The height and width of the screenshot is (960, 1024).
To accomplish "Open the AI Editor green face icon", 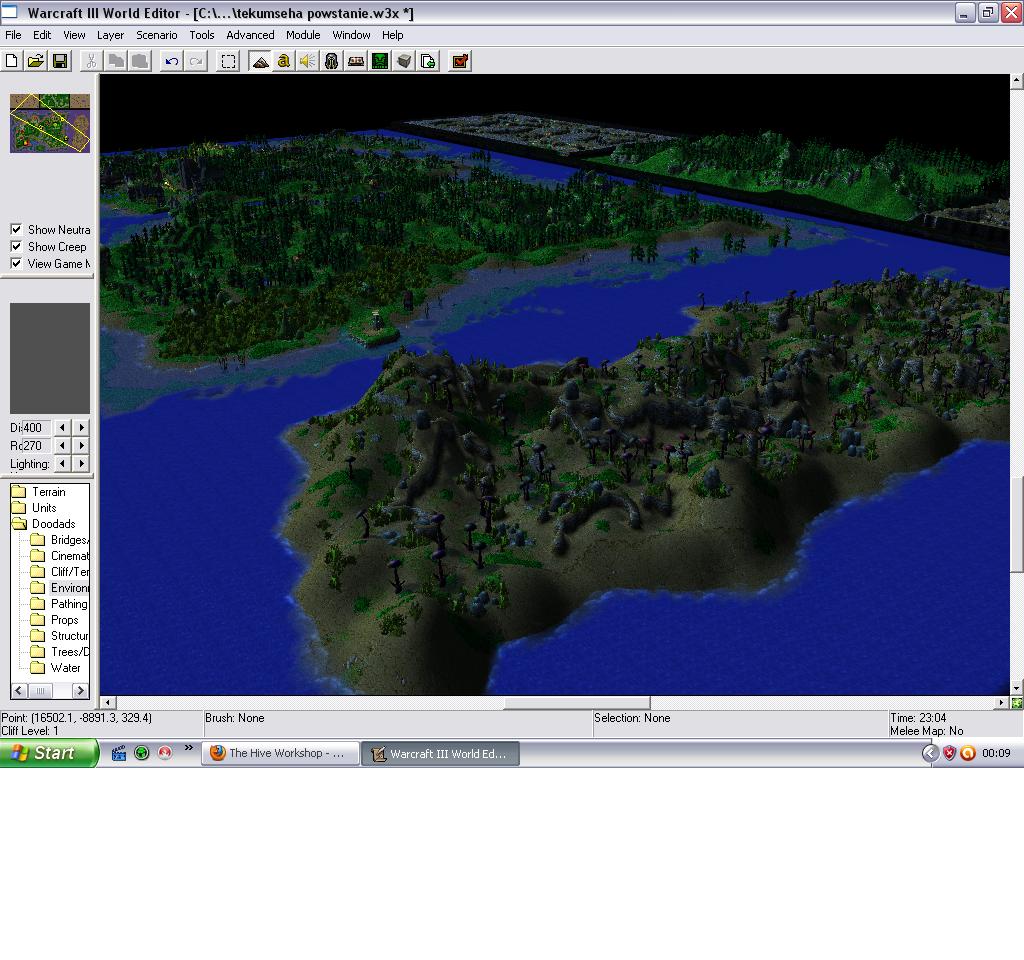I will point(380,61).
